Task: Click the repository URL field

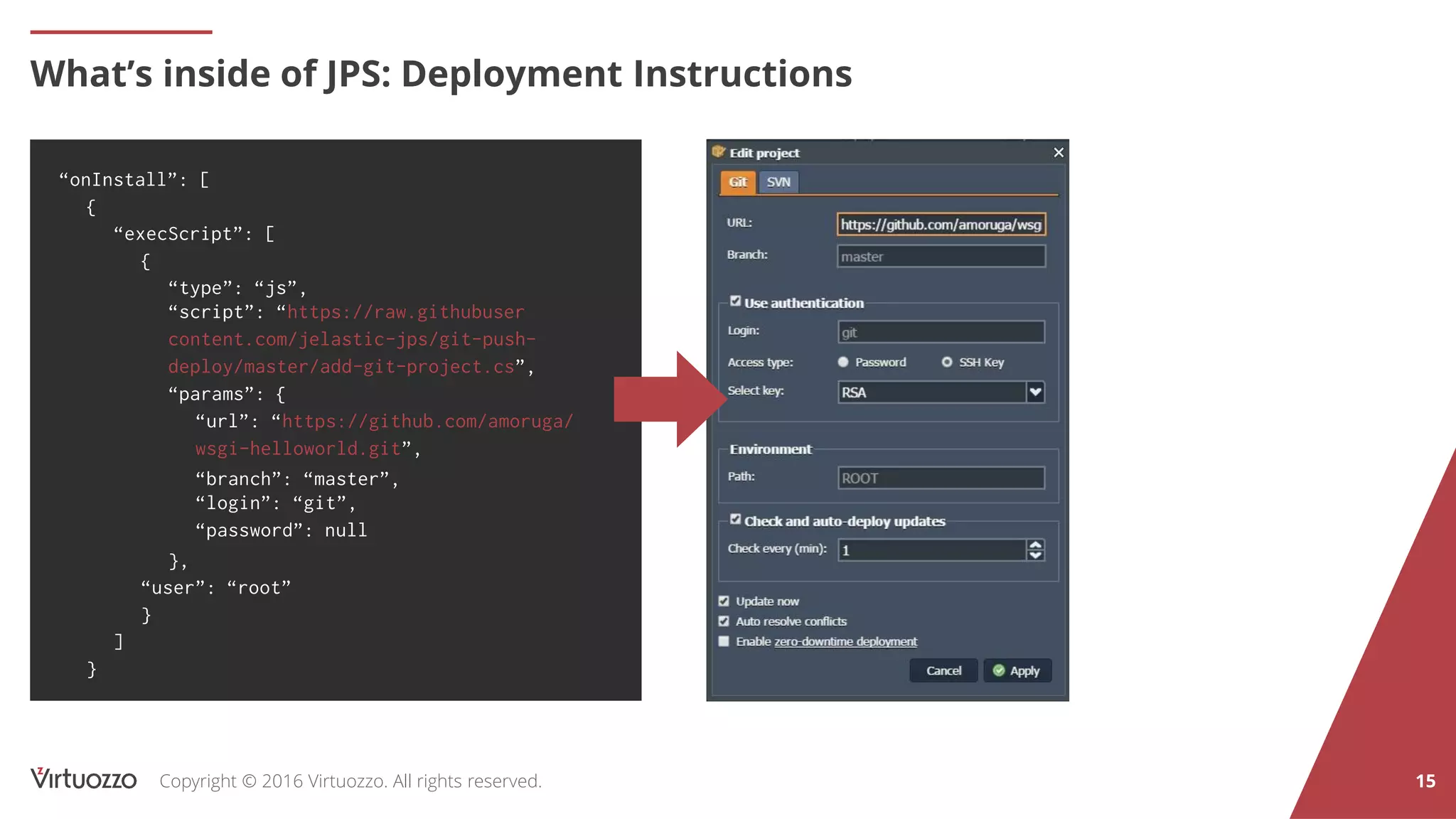Action: (x=941, y=225)
